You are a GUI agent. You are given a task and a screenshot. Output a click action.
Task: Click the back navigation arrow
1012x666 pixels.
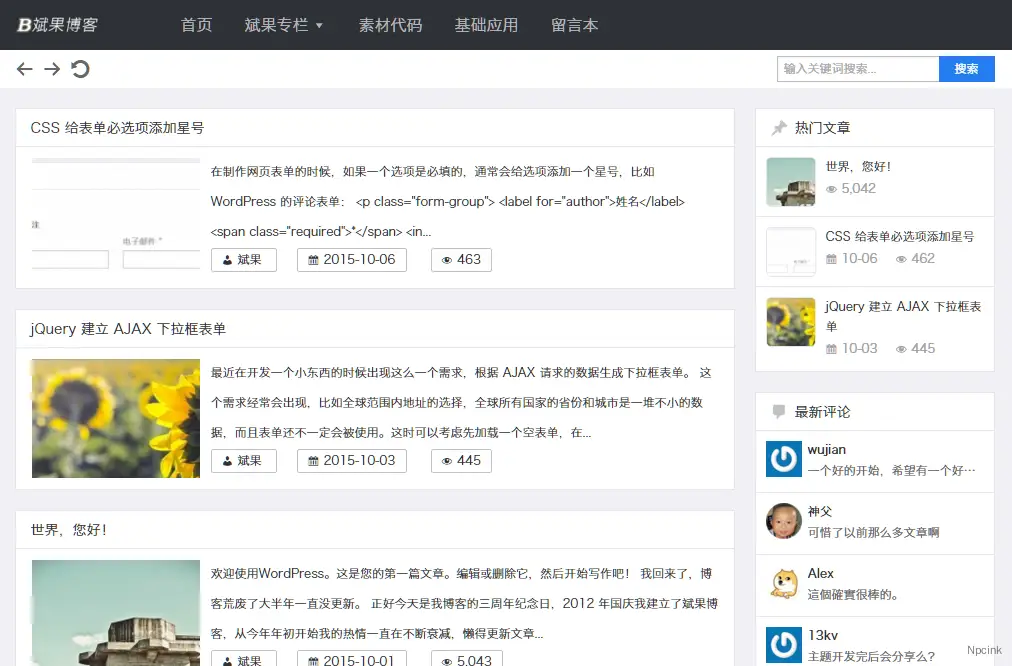(24, 69)
